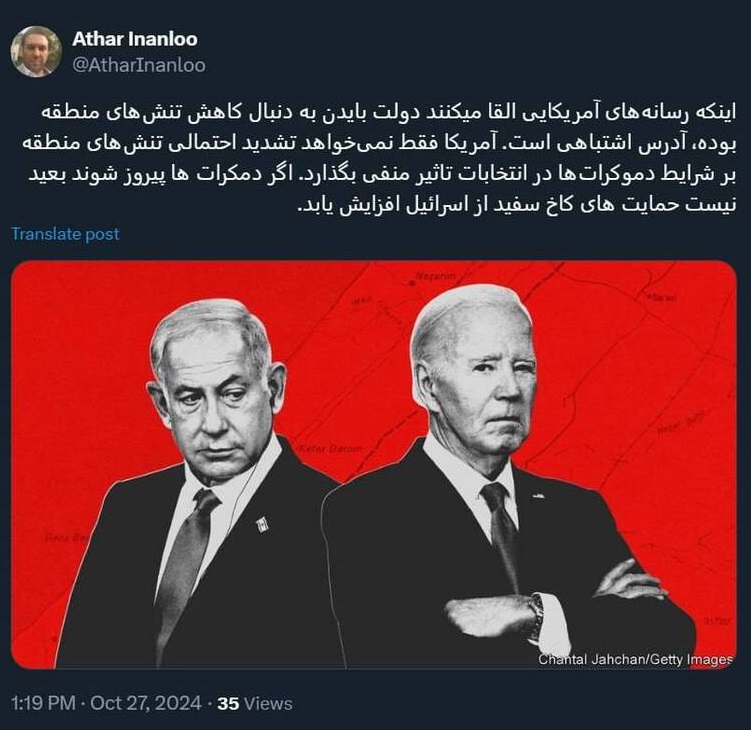Click the lapel pin on left man's jacket
The image size is (751, 730).
[262, 525]
